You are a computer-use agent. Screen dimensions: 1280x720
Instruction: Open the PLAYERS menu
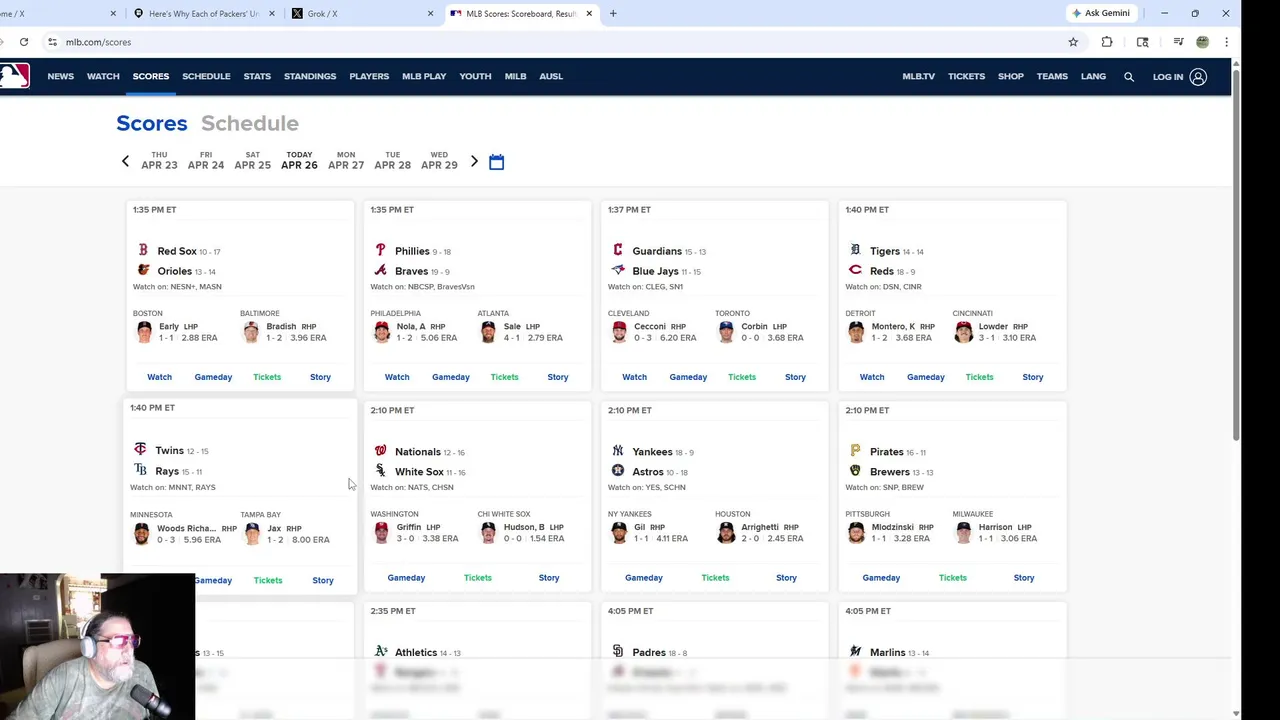369,76
